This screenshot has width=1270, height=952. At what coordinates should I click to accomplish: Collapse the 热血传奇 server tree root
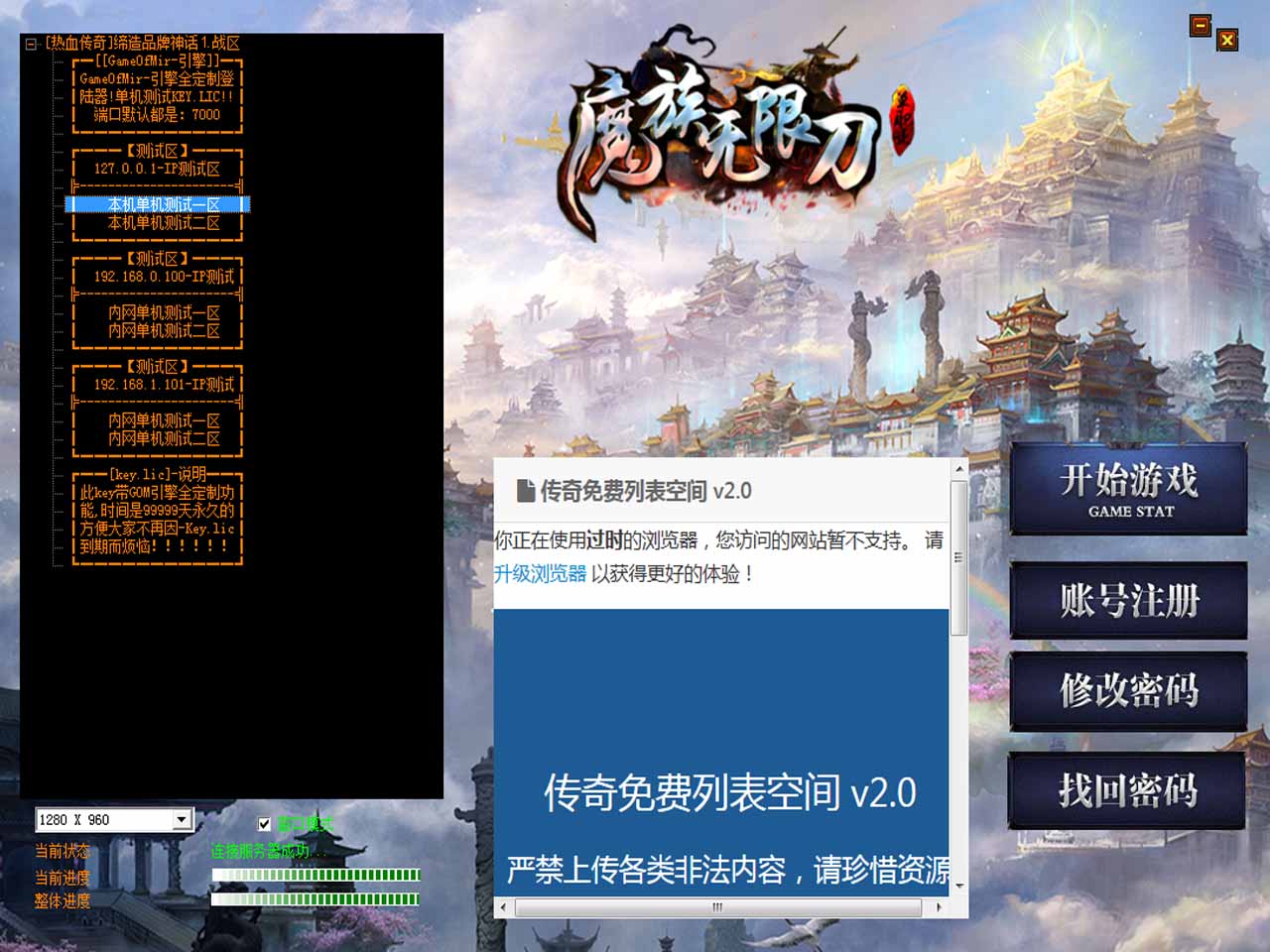coord(31,44)
